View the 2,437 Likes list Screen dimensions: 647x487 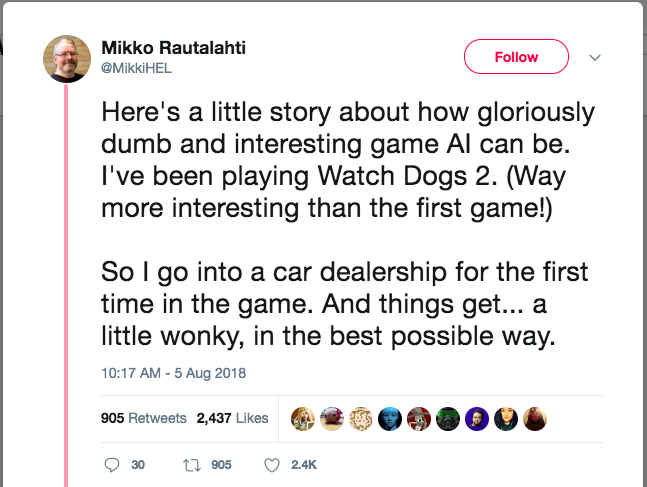232,418
